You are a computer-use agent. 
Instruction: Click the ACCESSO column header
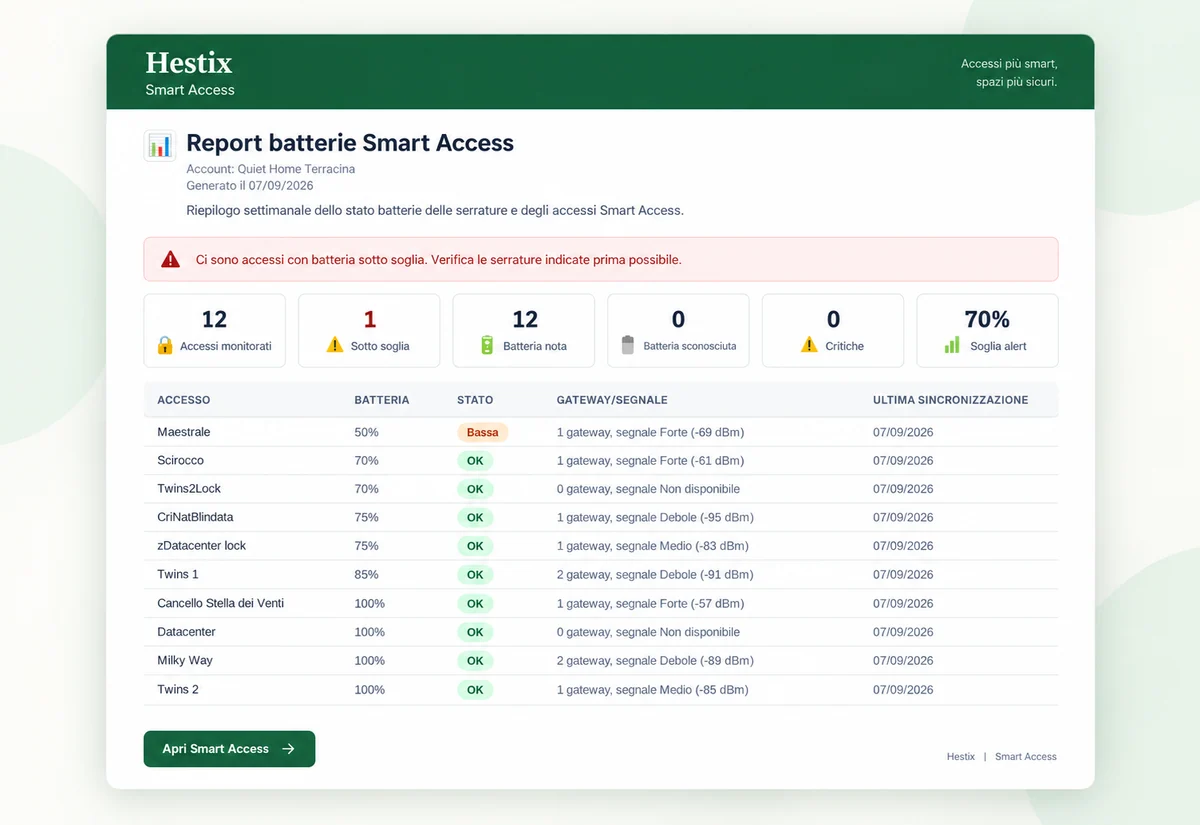(x=184, y=400)
